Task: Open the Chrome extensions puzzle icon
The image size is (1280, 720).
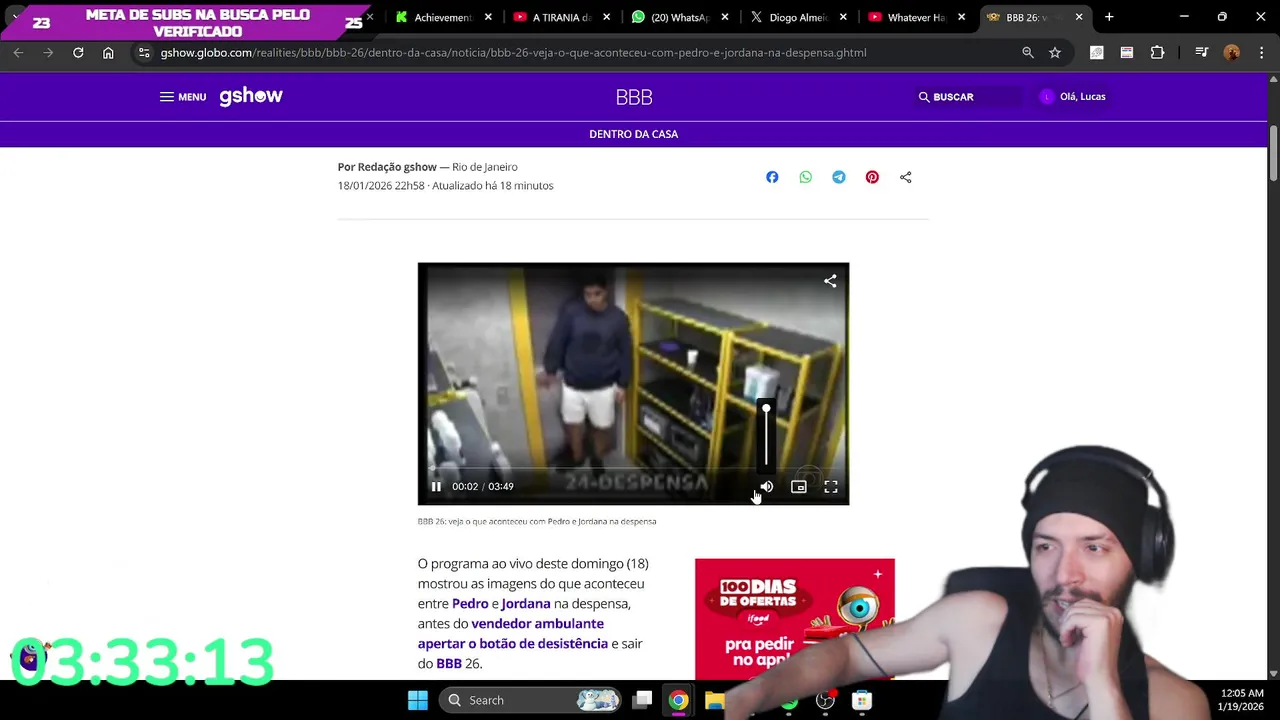Action: pos(1157,53)
